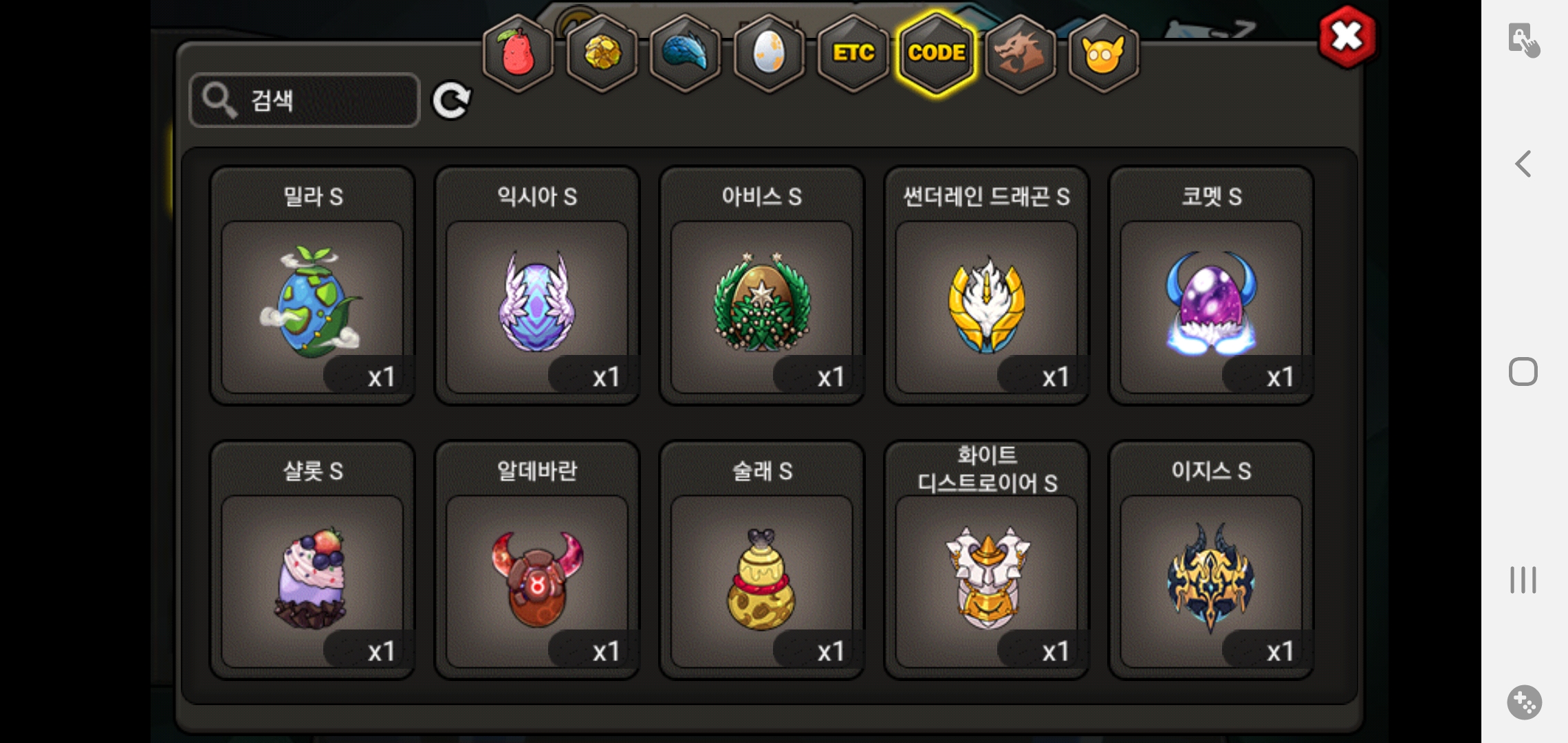Image resolution: width=1568 pixels, height=743 pixels.
Task: Select the 화이트 디스트로이어 S egg
Action: pyautogui.click(x=986, y=560)
